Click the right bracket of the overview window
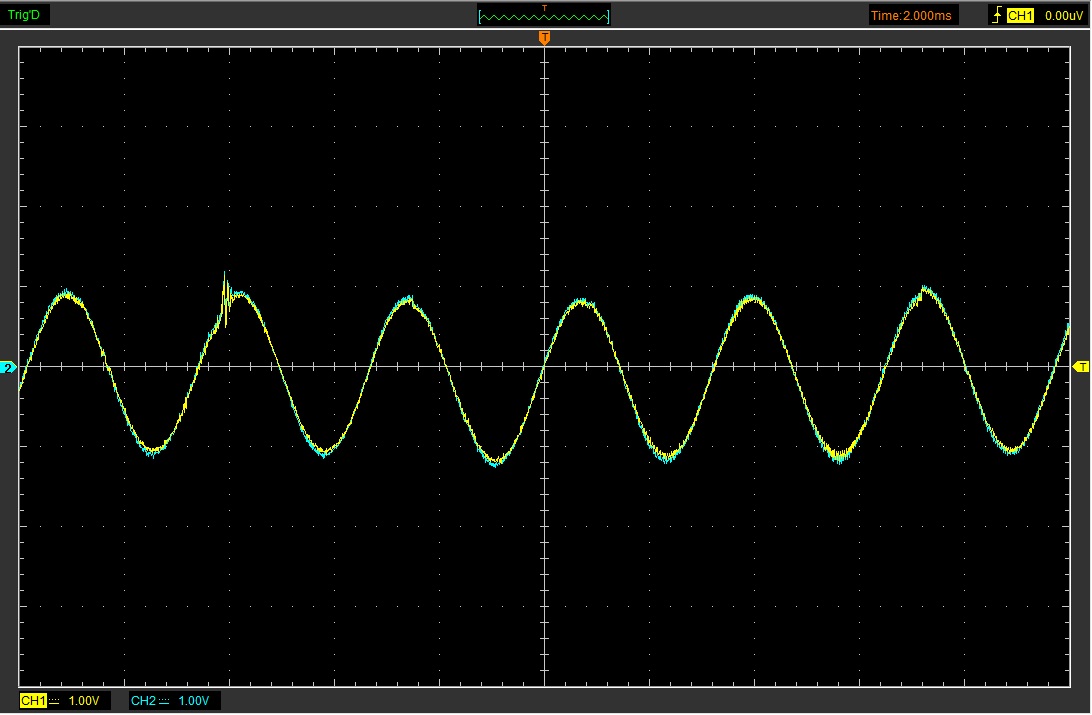1092x715 pixels. [x=608, y=17]
